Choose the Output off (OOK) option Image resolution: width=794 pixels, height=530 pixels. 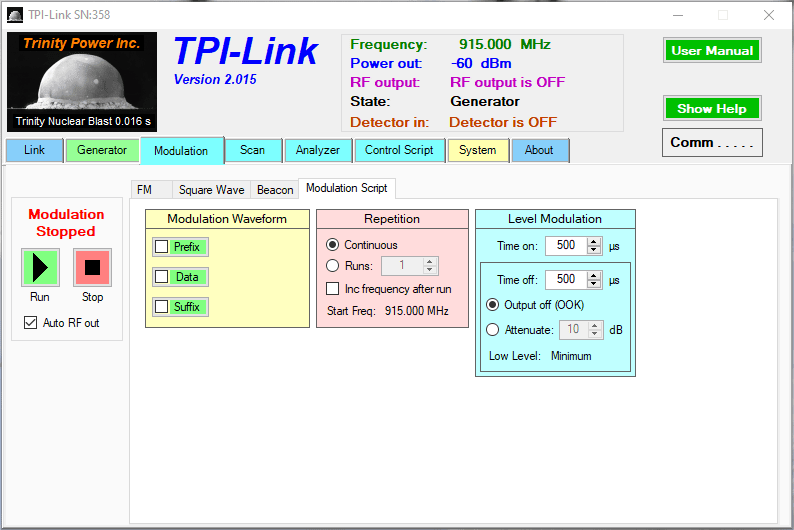click(492, 305)
